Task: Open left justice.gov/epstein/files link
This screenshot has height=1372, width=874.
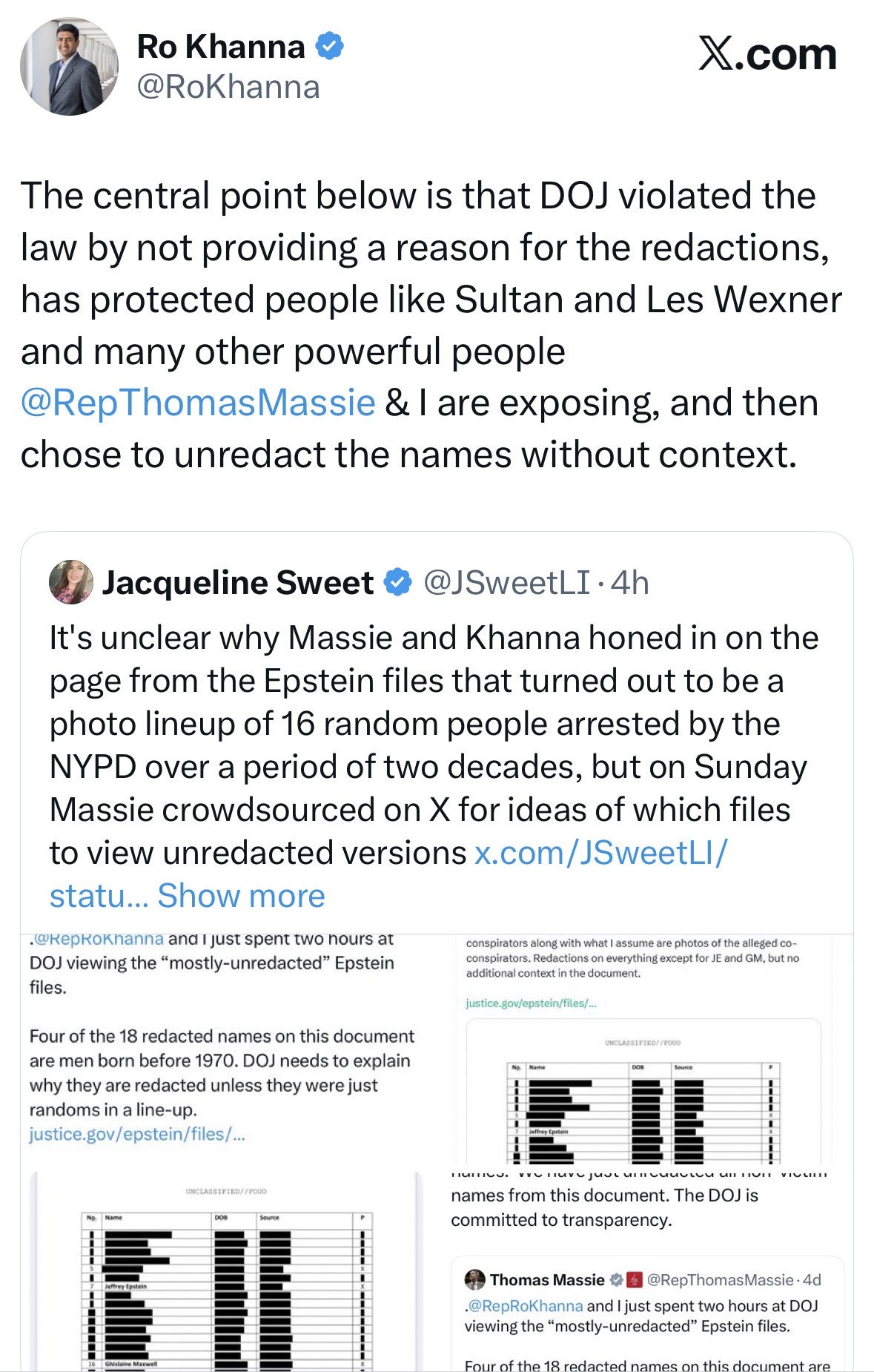Action: (137, 1134)
